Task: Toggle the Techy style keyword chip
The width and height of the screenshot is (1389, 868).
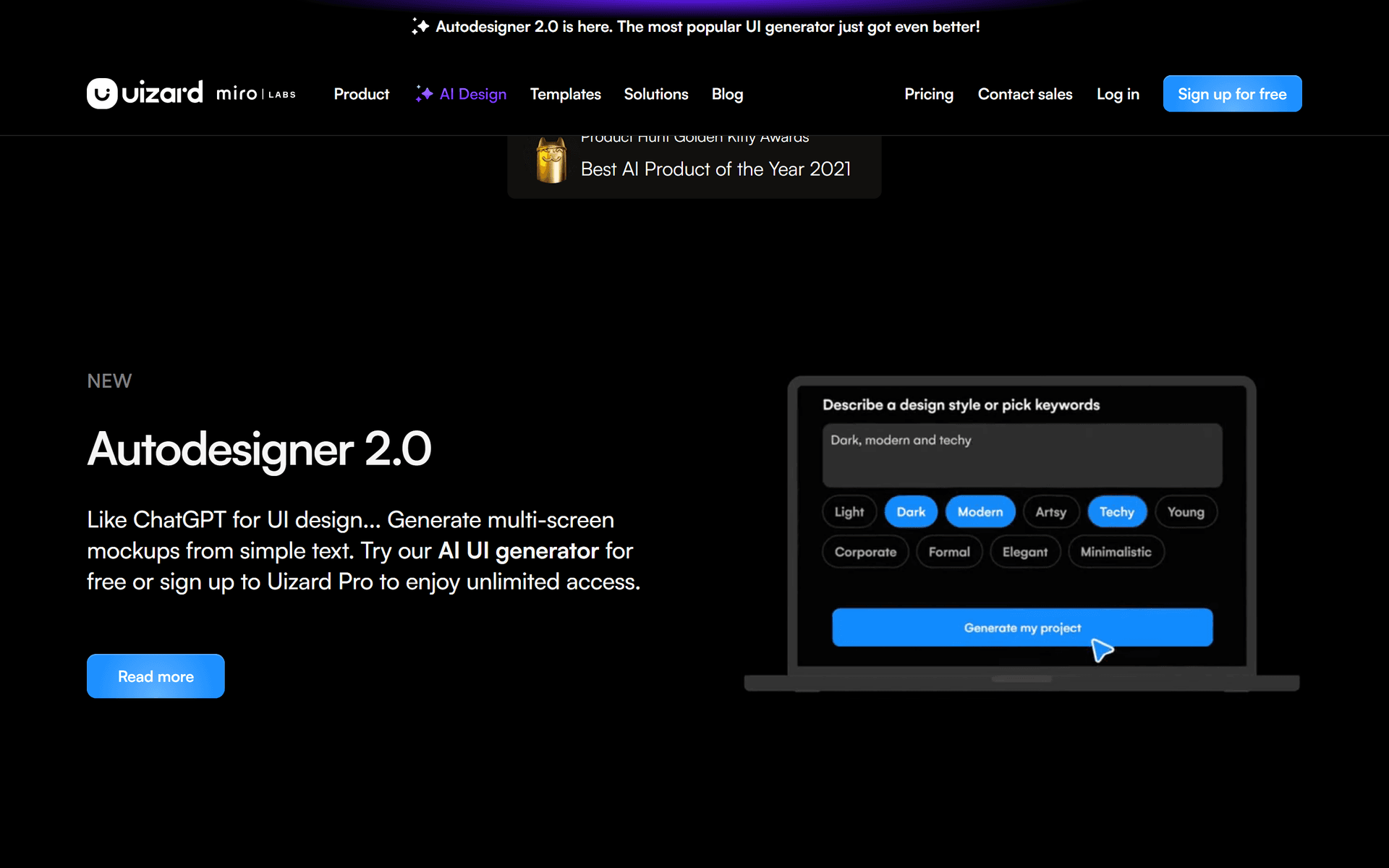Action: tap(1117, 512)
